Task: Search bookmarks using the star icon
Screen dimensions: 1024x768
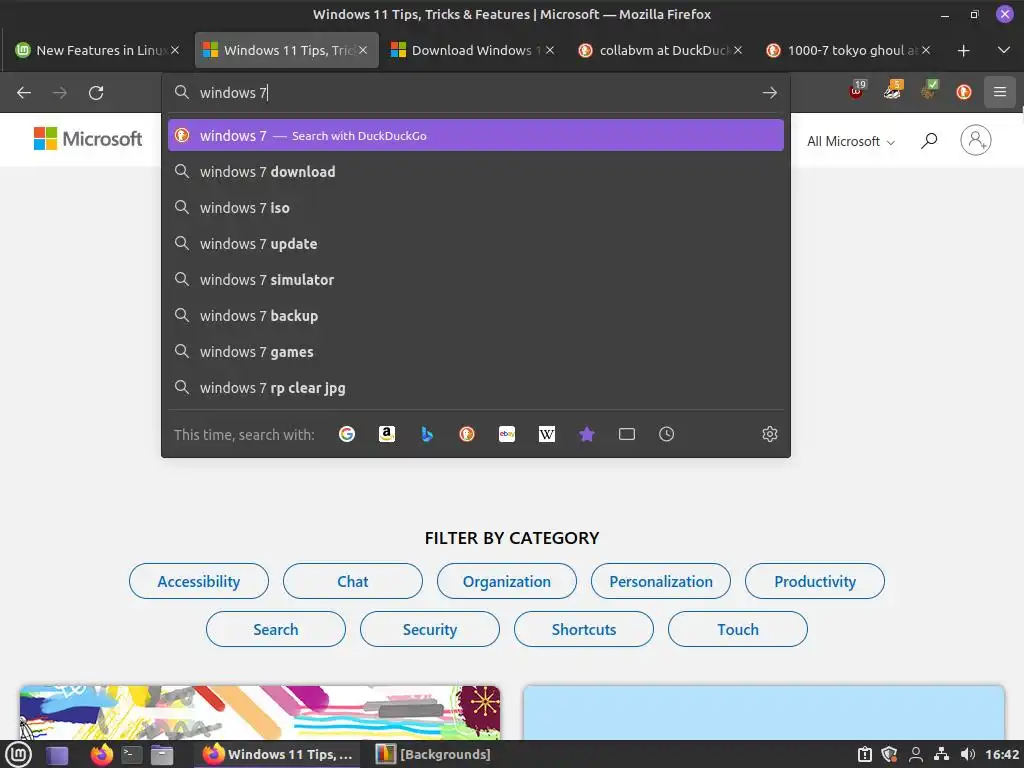Action: (x=586, y=434)
